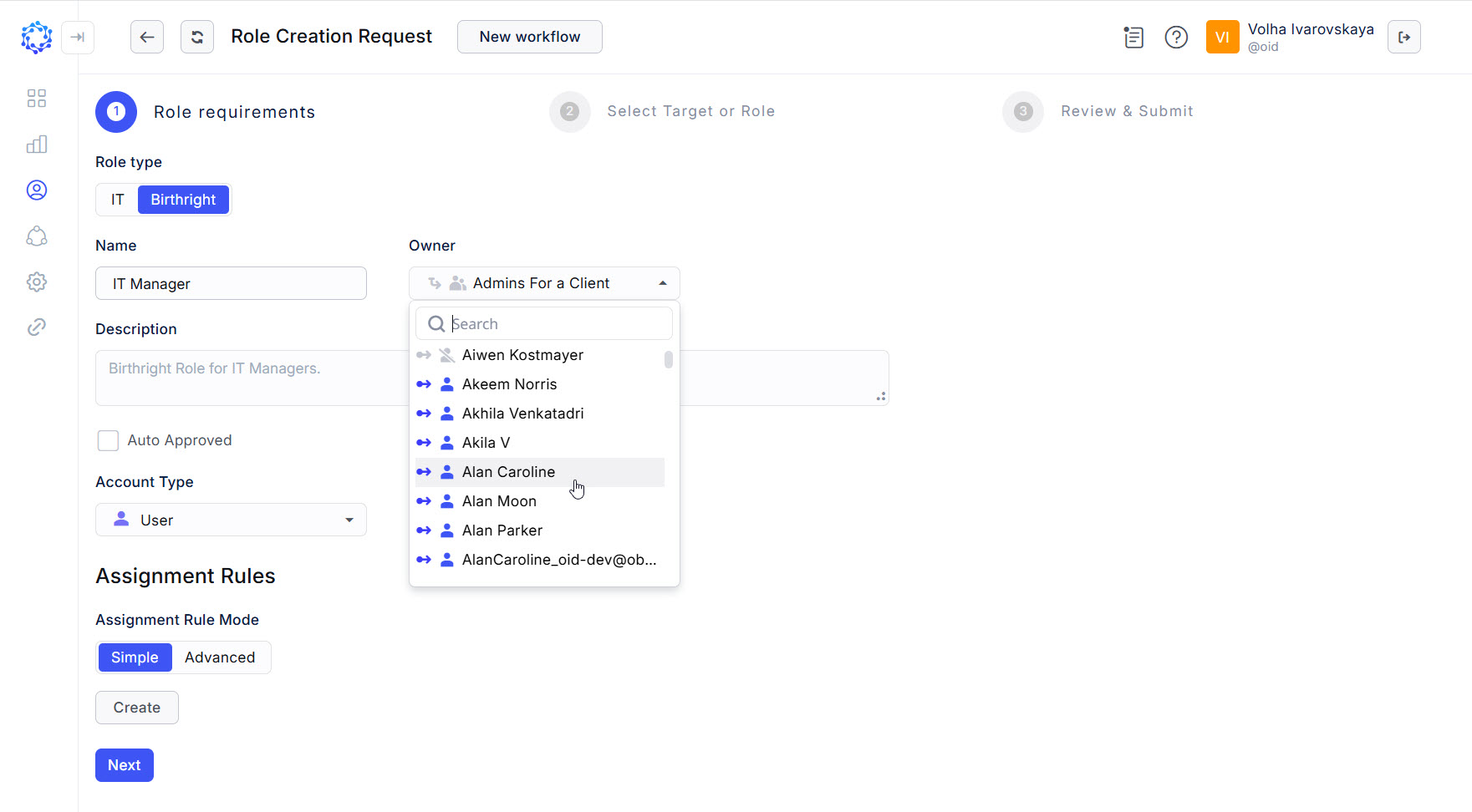
Task: Select Alan Moon from owner list
Action: (x=499, y=501)
